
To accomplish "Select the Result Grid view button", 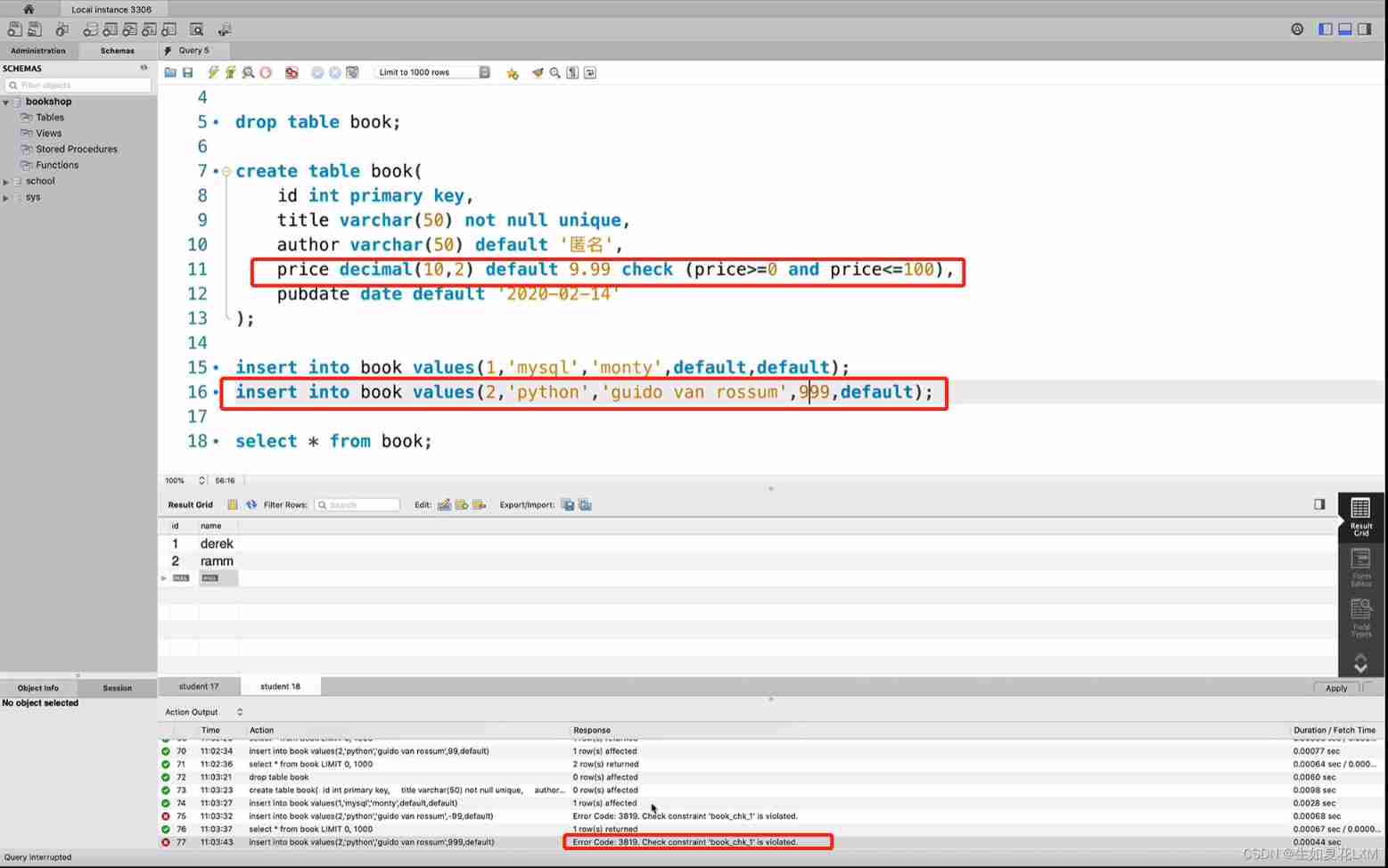I will [x=1360, y=517].
